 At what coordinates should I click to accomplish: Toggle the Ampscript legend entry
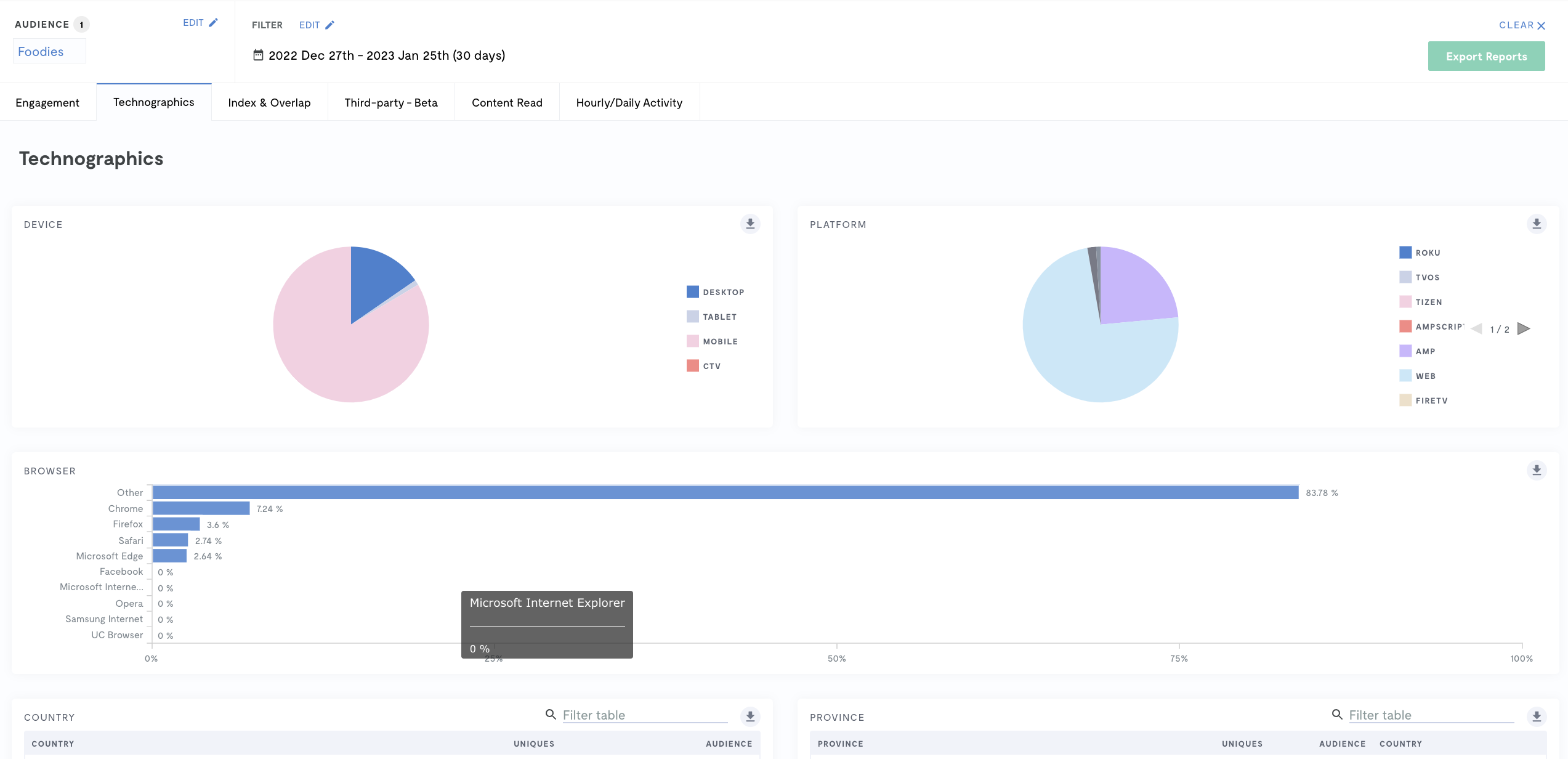point(1432,327)
